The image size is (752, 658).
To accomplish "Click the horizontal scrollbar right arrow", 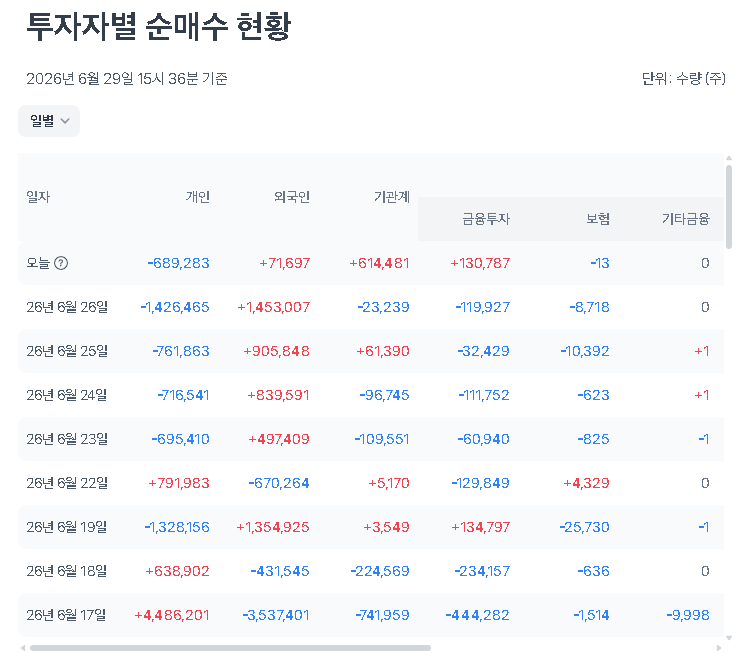I will 719,648.
